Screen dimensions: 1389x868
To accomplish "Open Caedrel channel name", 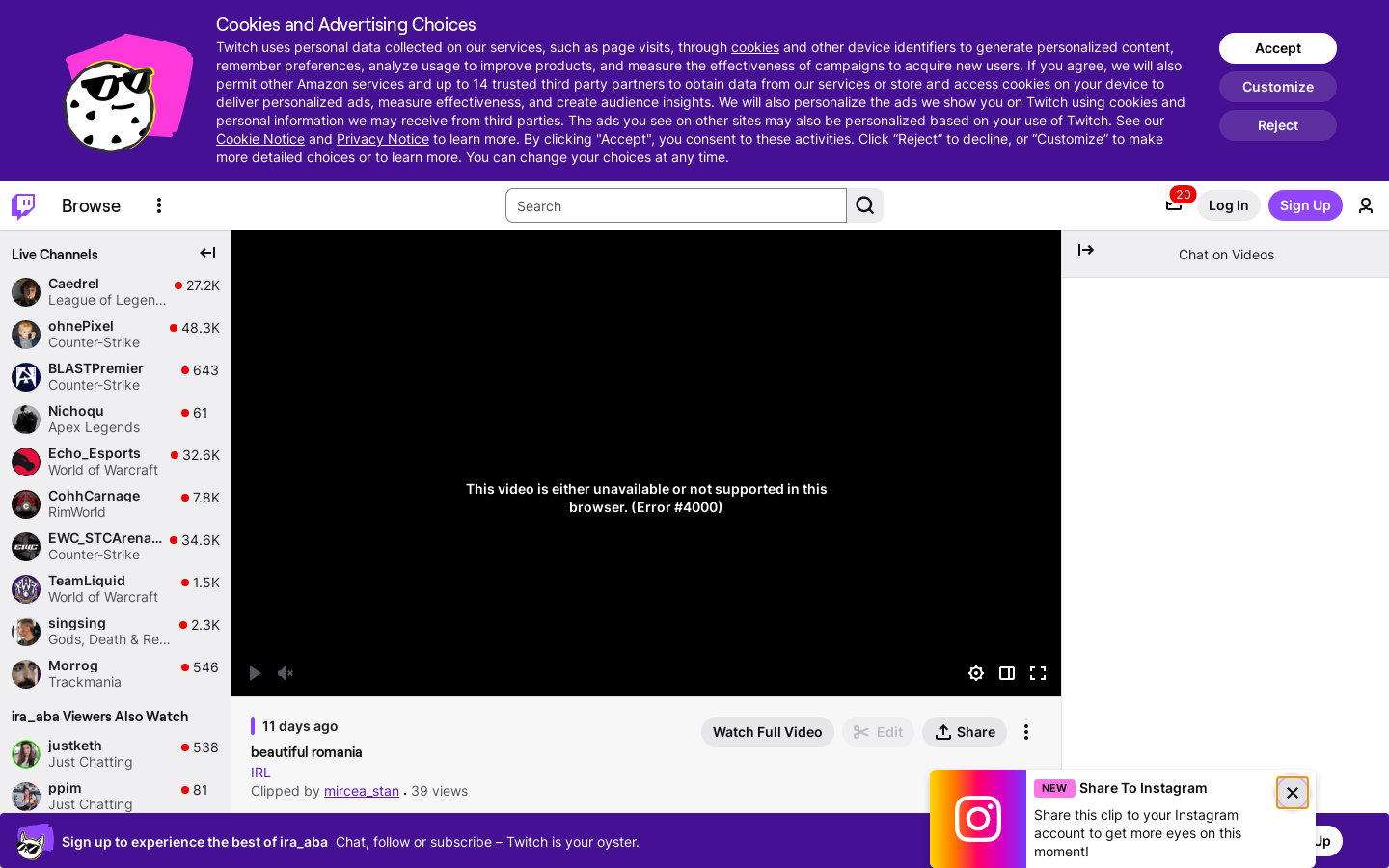I will click(x=73, y=284).
